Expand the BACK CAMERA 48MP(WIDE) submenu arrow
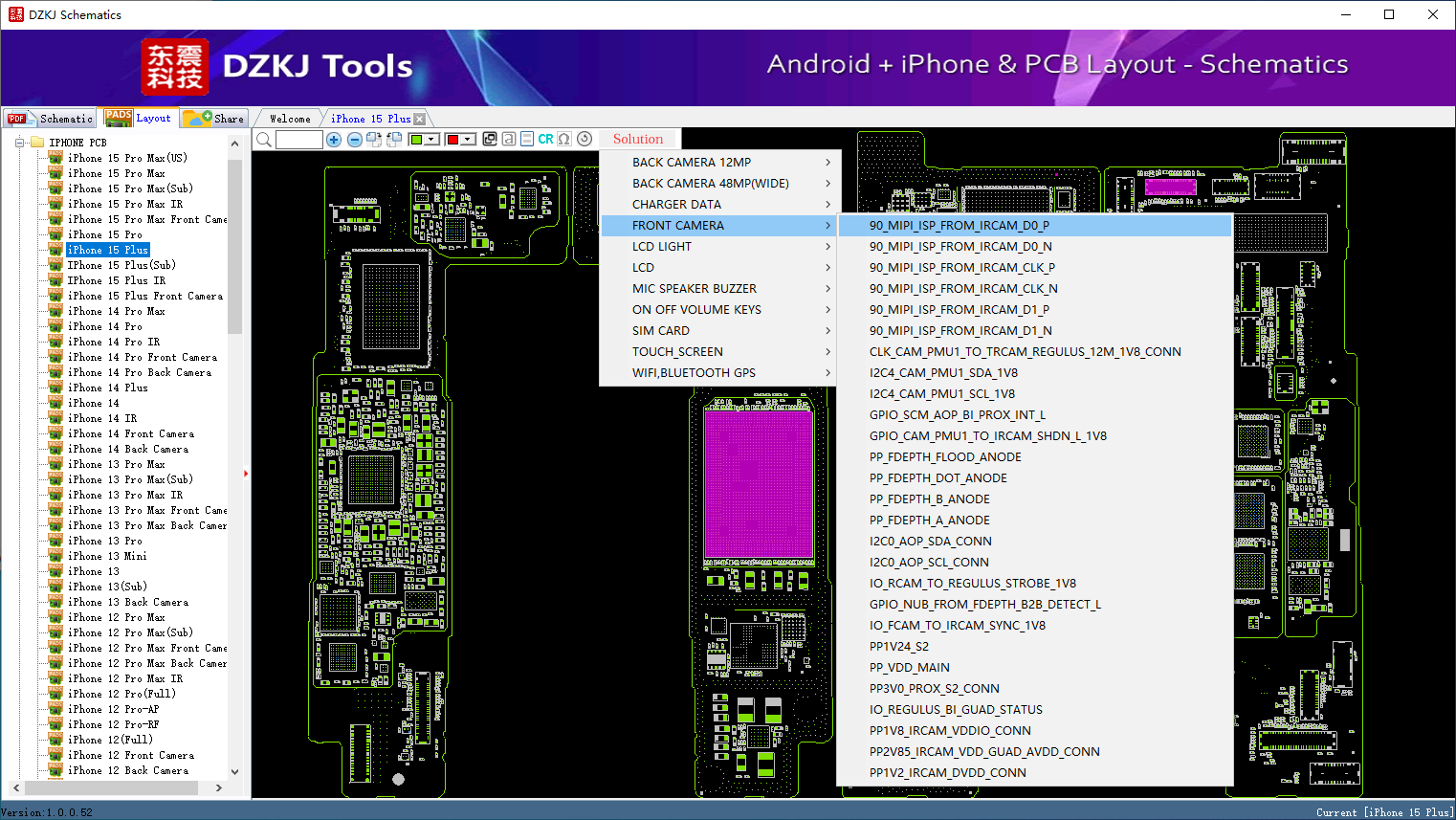Image resolution: width=1456 pixels, height=820 pixels. (x=827, y=184)
